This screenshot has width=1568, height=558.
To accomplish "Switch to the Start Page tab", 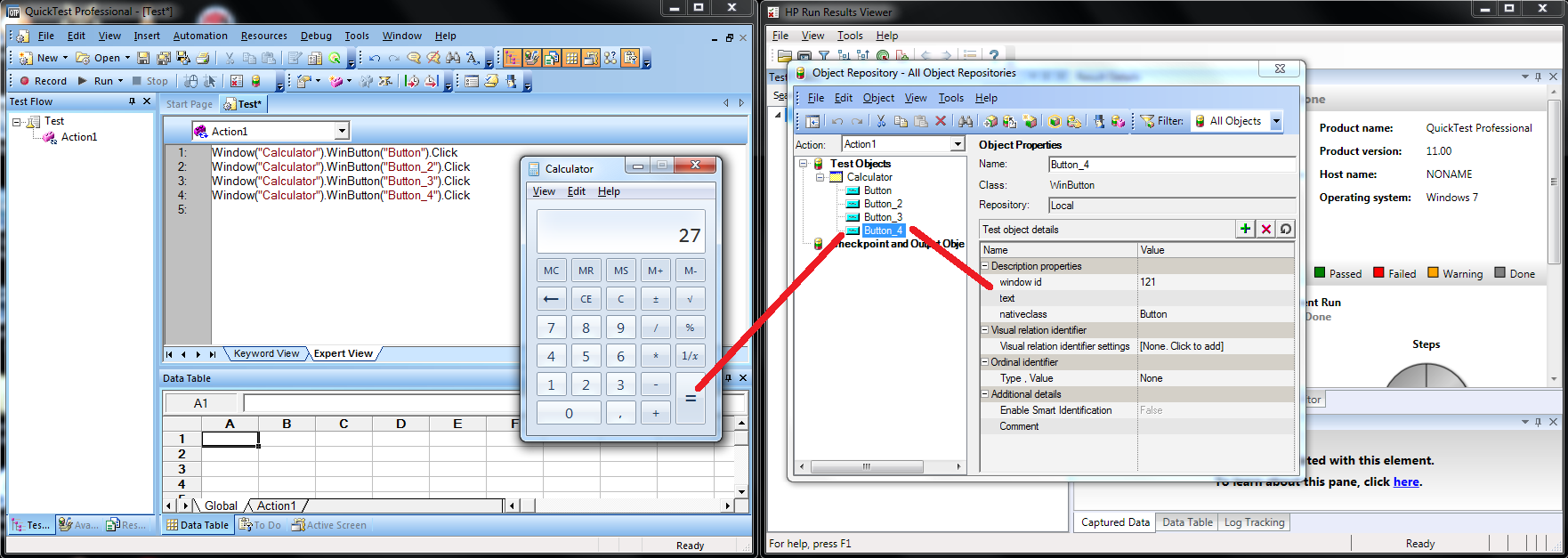I will 190,104.
